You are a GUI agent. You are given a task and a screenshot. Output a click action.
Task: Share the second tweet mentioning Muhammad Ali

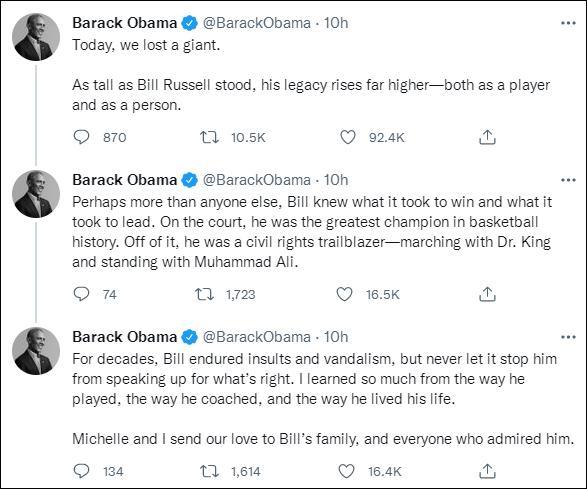click(x=487, y=294)
